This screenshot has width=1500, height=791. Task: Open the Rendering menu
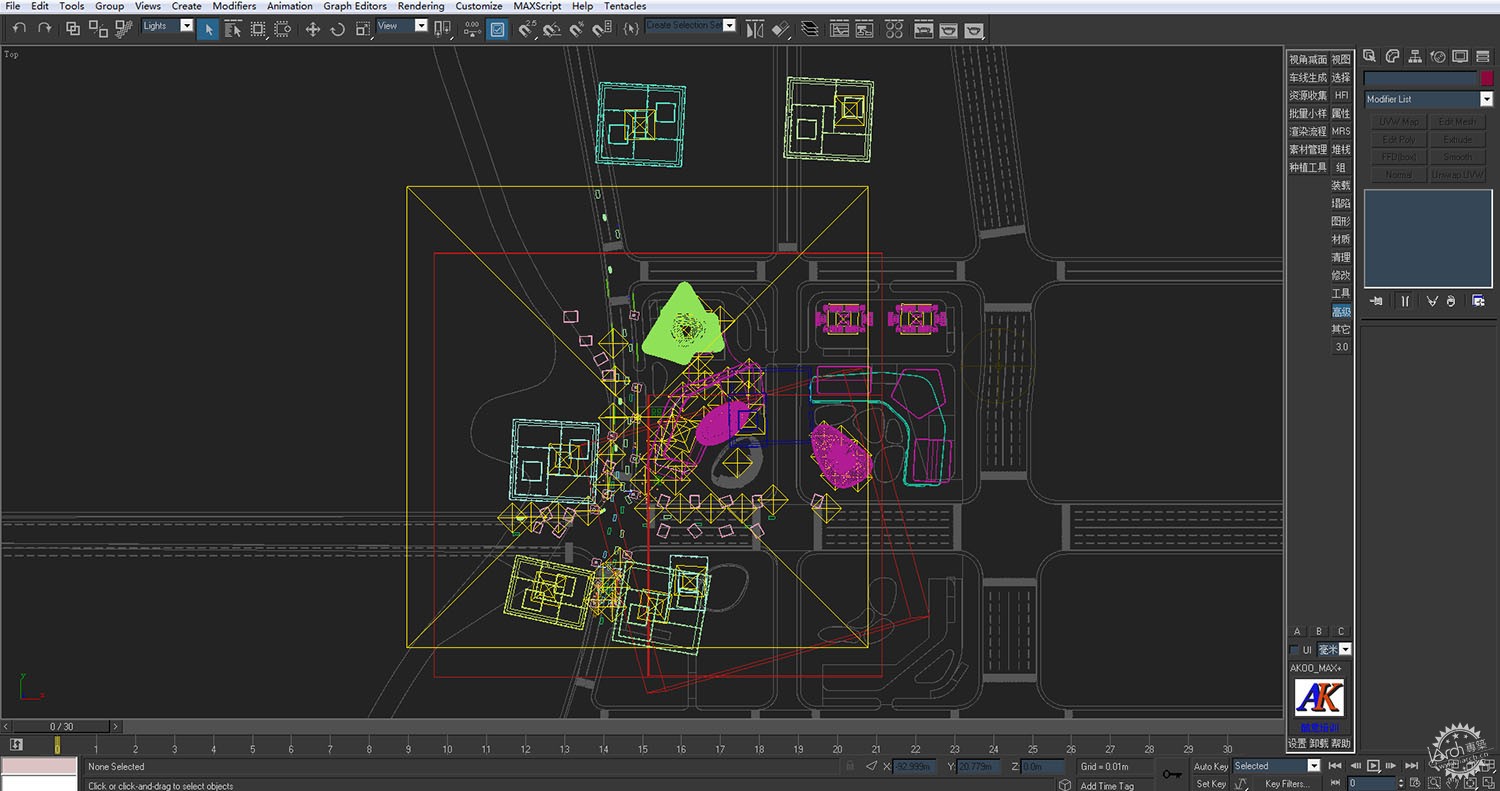click(421, 6)
